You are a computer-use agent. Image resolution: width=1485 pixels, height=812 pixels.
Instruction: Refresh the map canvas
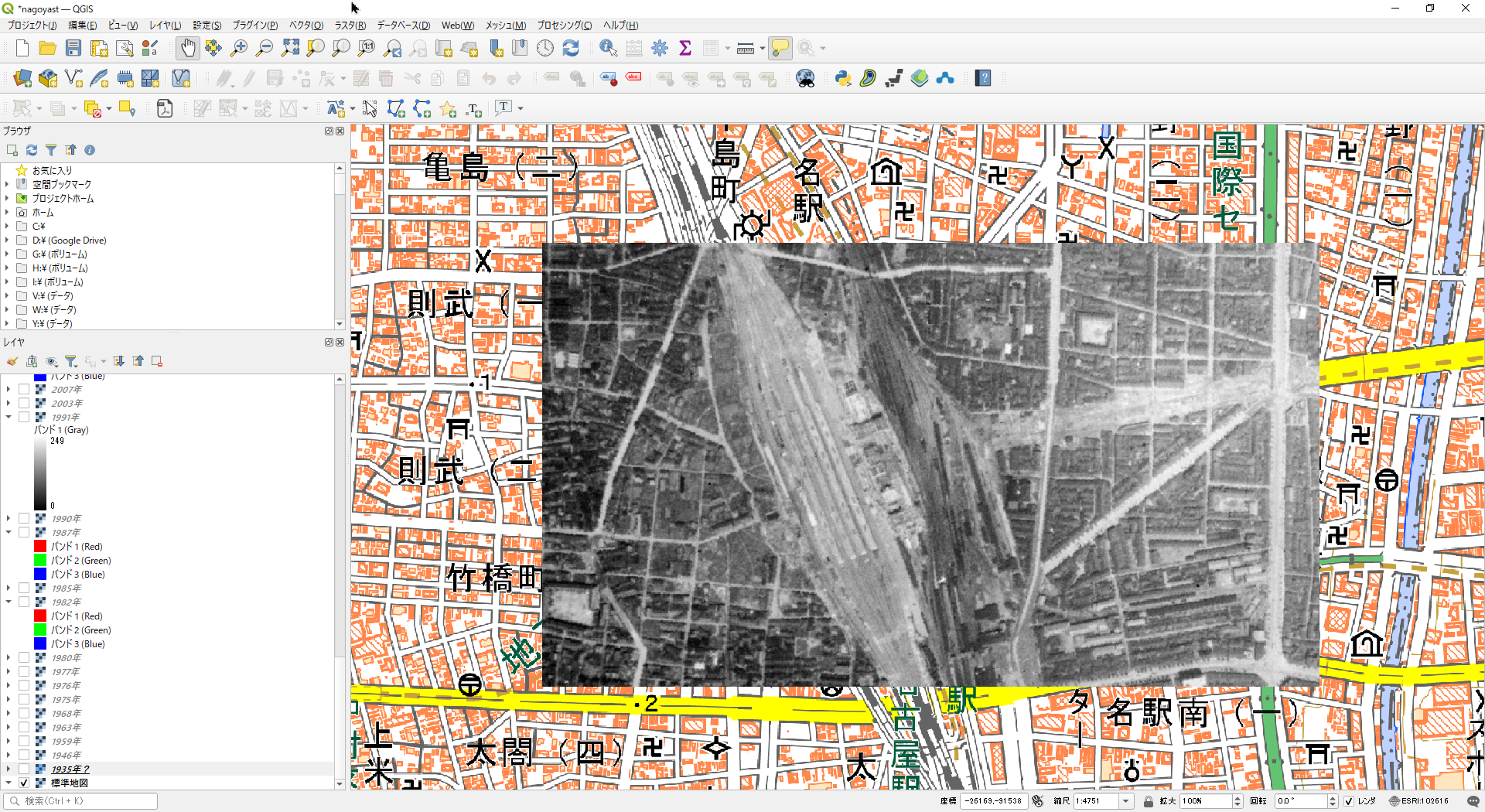tap(571, 48)
